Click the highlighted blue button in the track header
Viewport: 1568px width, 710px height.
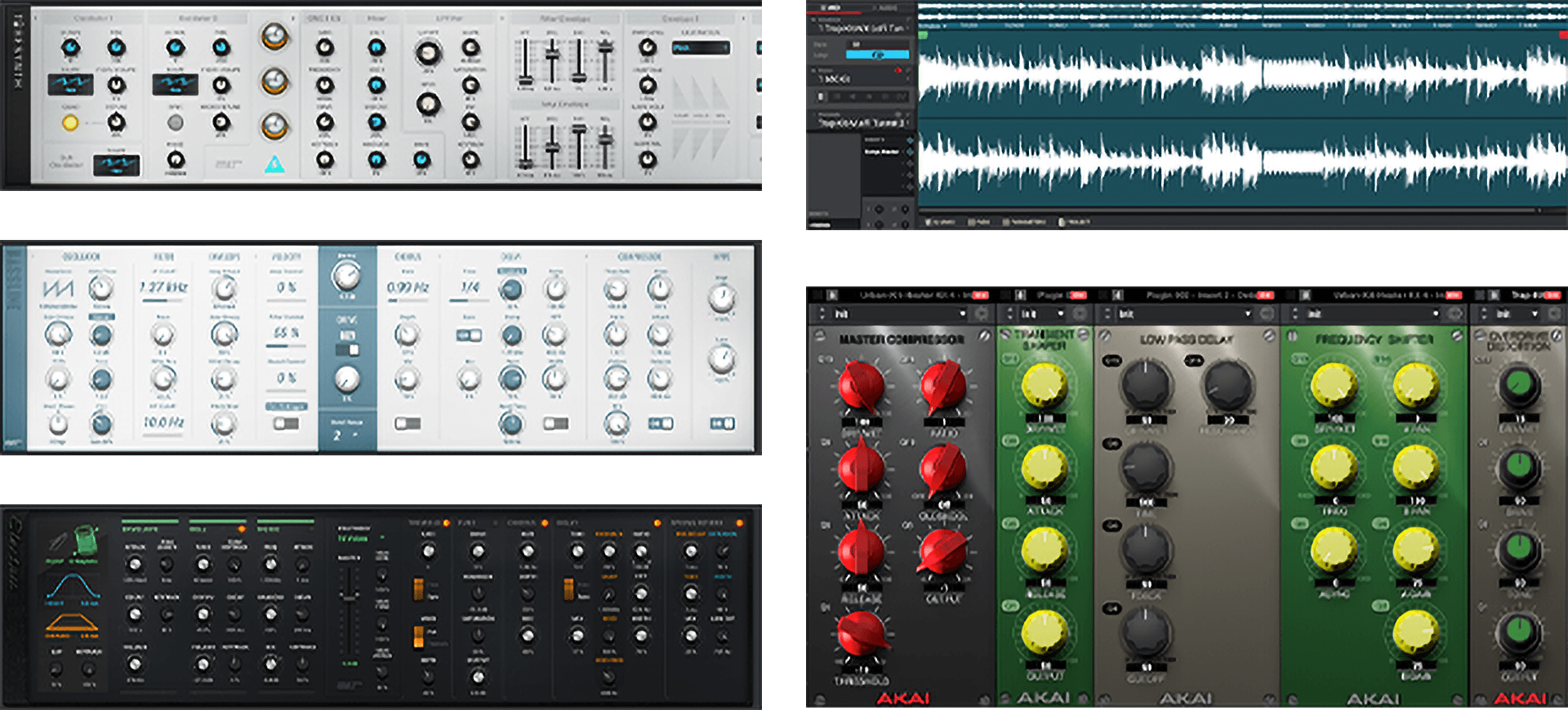877,55
